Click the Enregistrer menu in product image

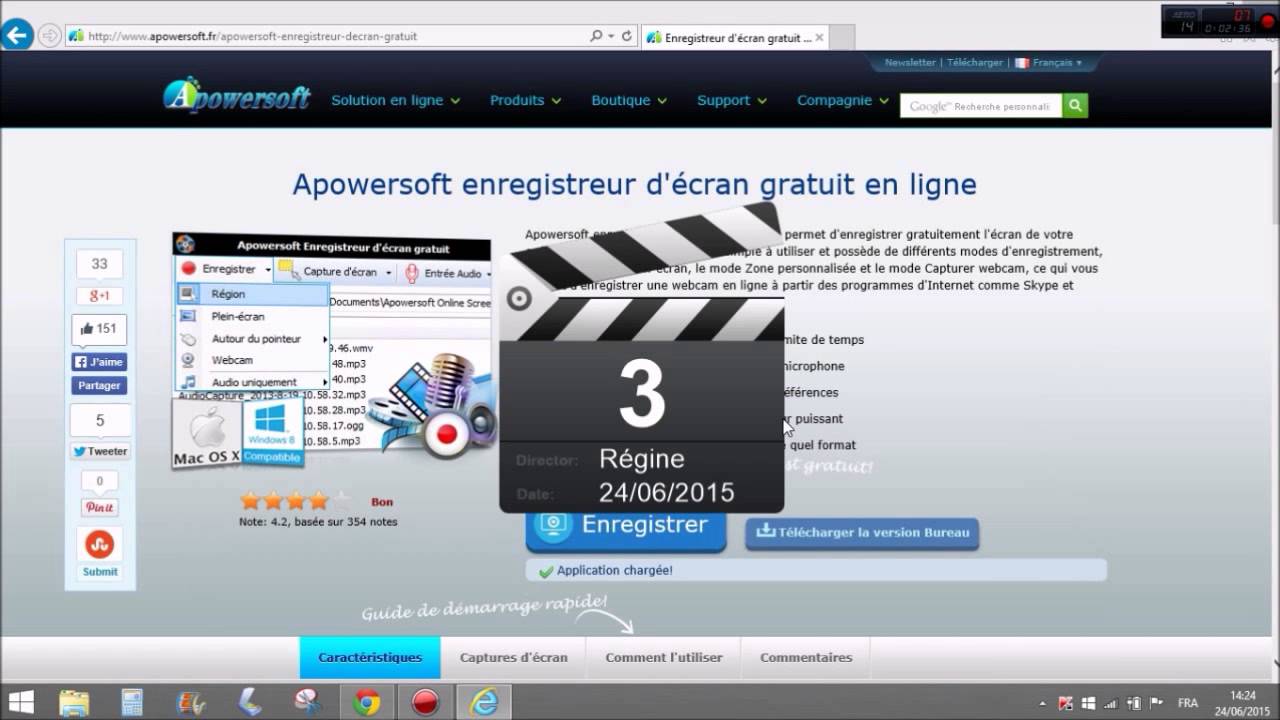226,270
